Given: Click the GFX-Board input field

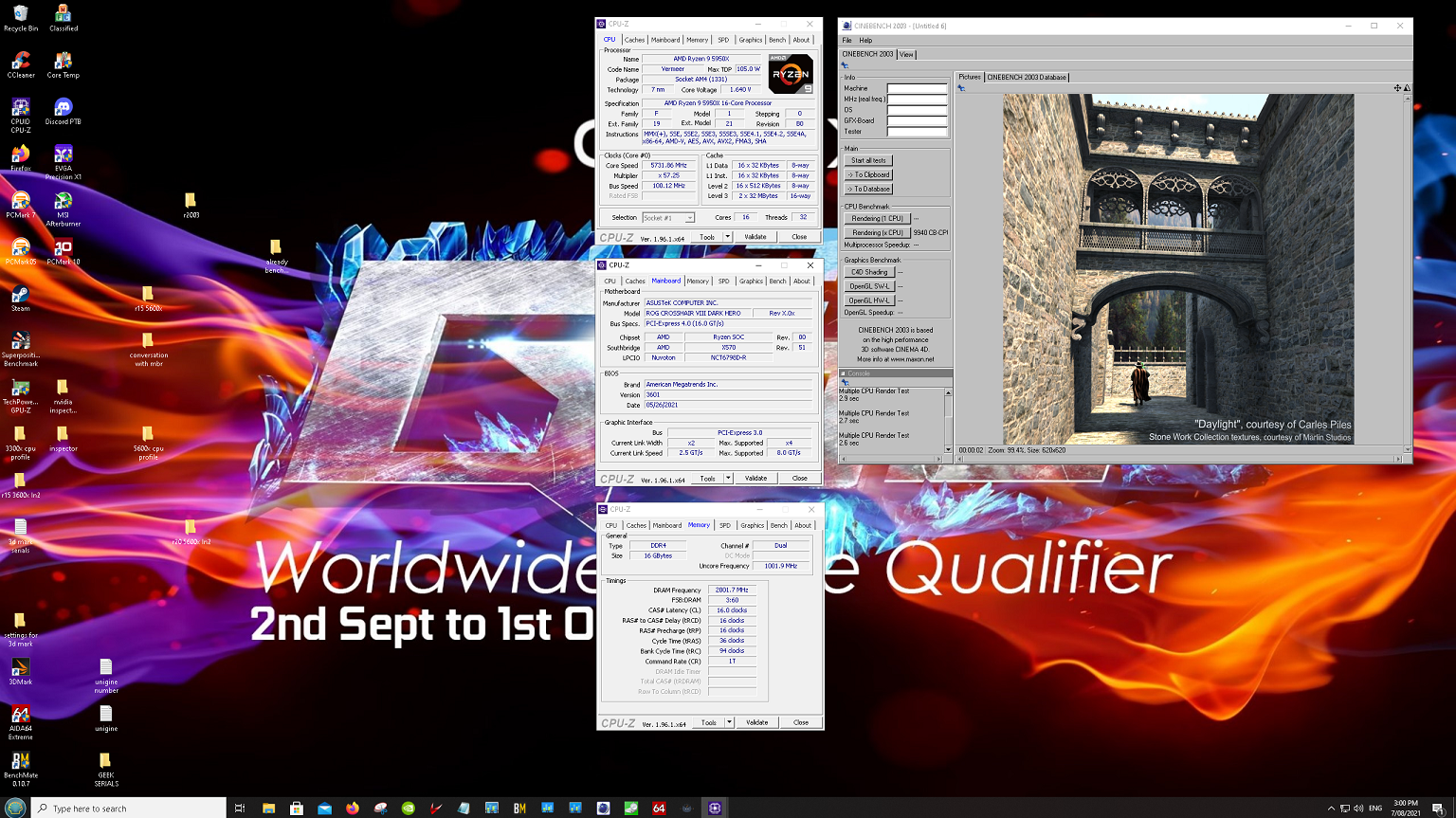Looking at the screenshot, I should [x=917, y=120].
